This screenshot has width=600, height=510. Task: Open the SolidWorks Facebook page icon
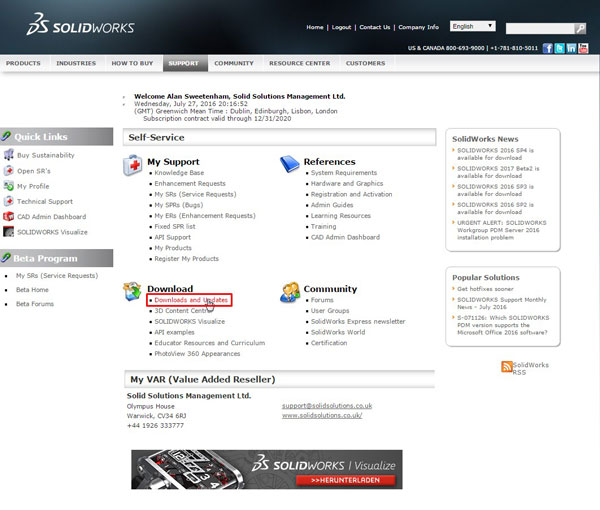click(548, 47)
